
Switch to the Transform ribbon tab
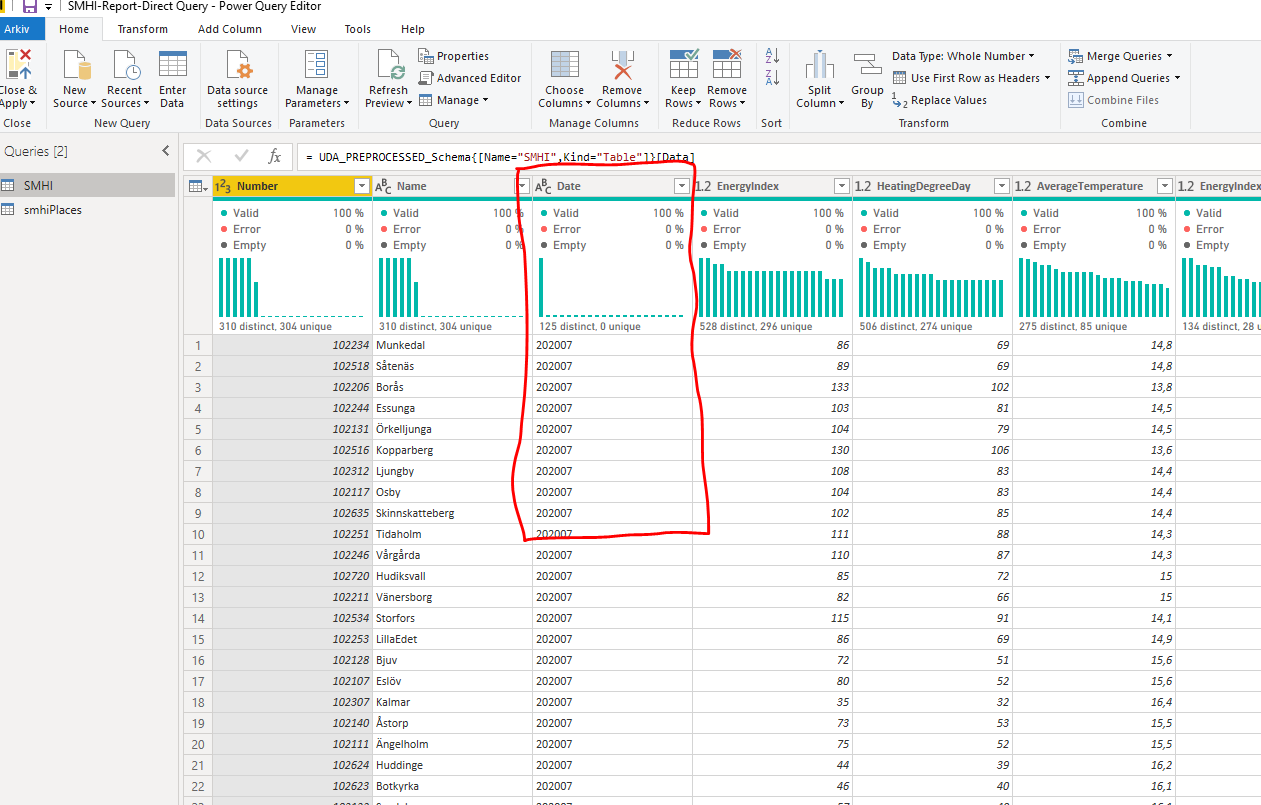143,29
